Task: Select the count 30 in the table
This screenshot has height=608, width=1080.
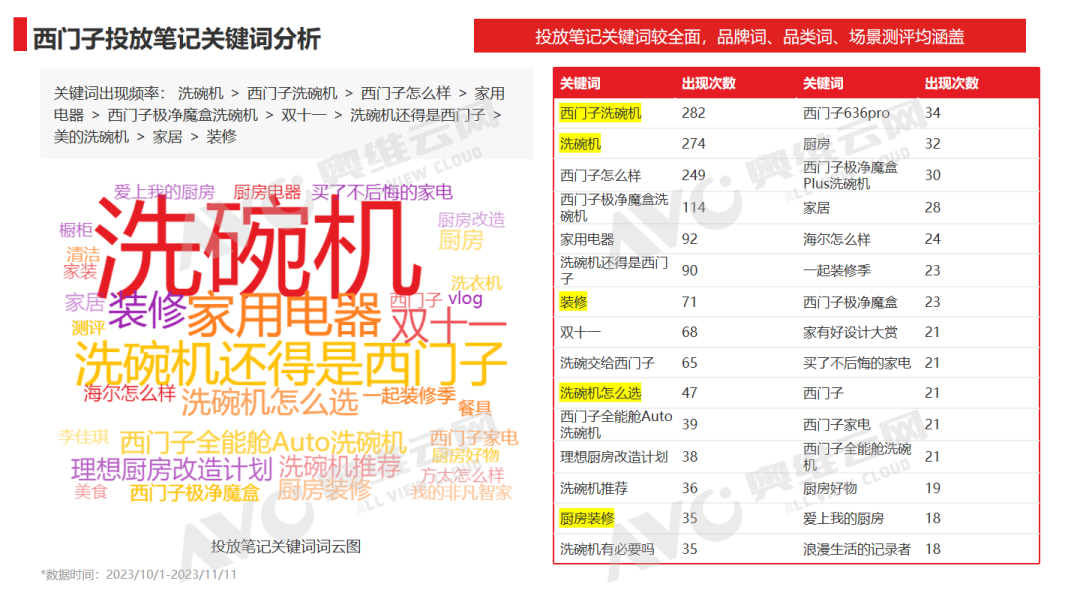Action: tap(933, 175)
